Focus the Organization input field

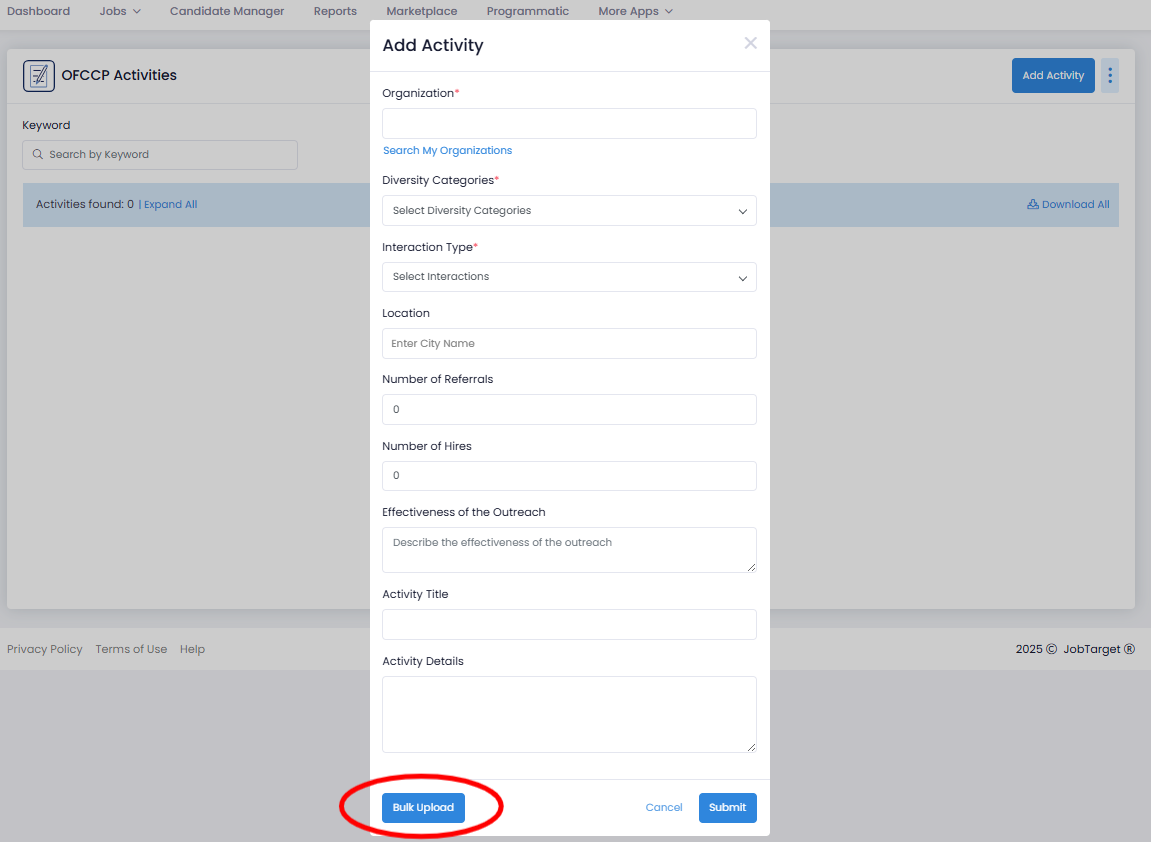point(569,123)
